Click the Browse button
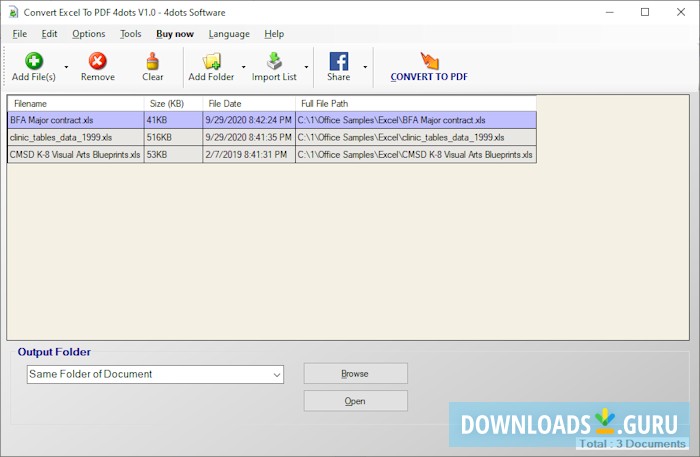 (x=356, y=374)
